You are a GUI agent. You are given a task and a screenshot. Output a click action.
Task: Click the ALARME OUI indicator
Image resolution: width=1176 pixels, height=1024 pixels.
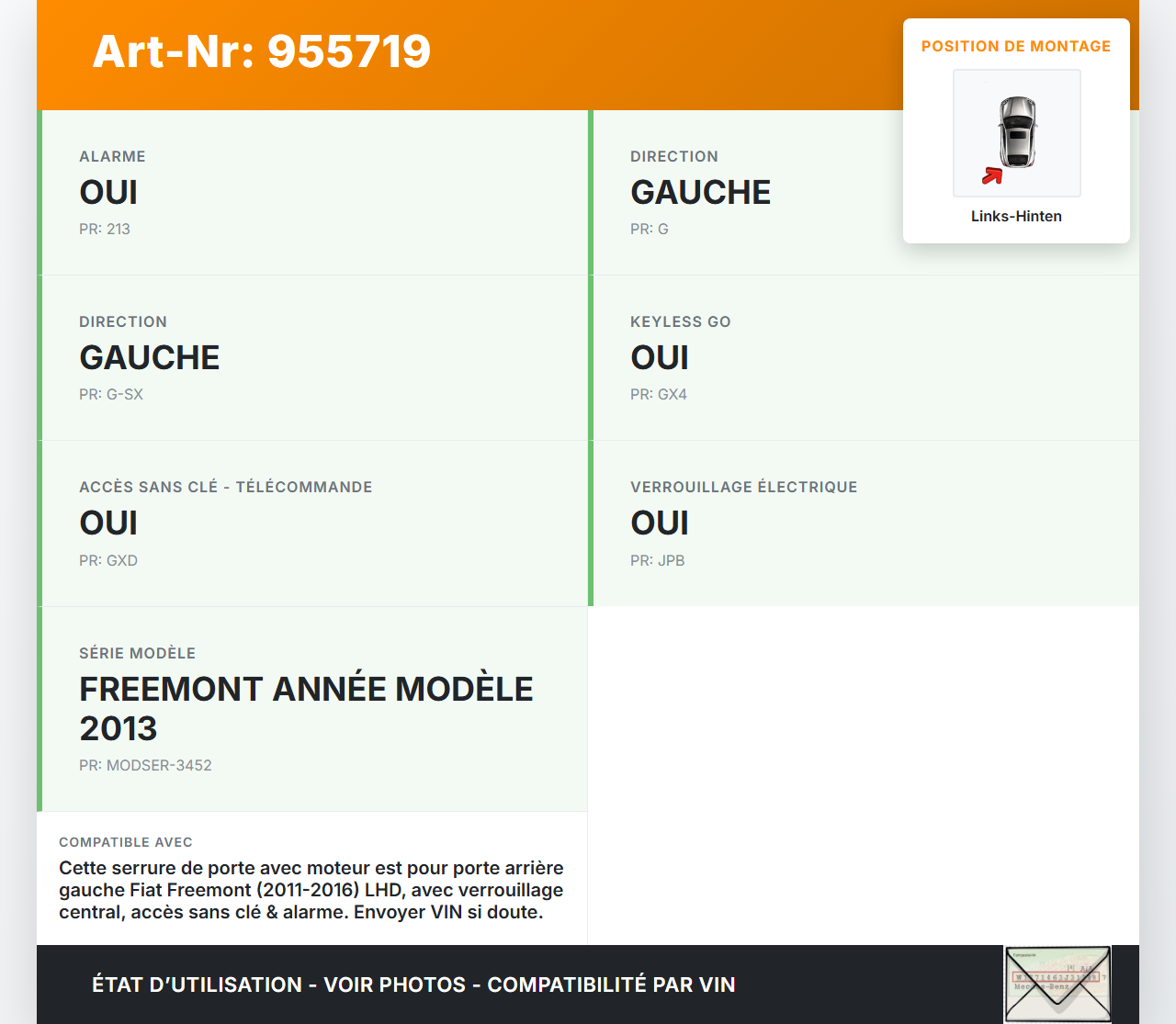tap(108, 192)
